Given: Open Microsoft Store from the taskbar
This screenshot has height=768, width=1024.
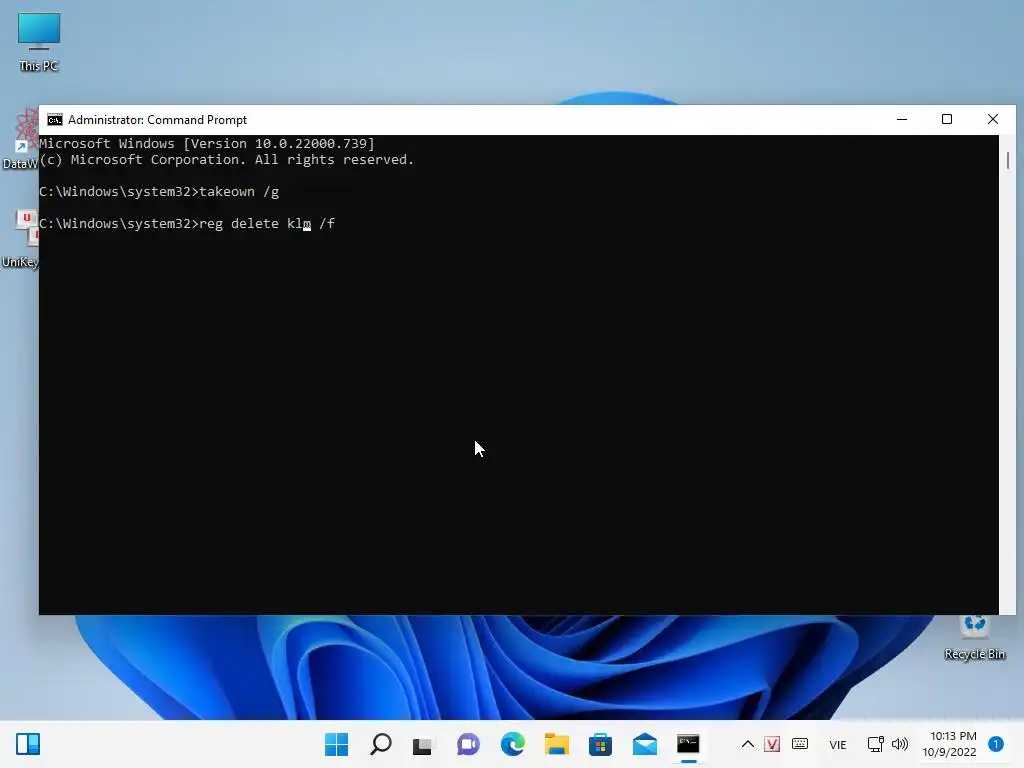Looking at the screenshot, I should [600, 744].
